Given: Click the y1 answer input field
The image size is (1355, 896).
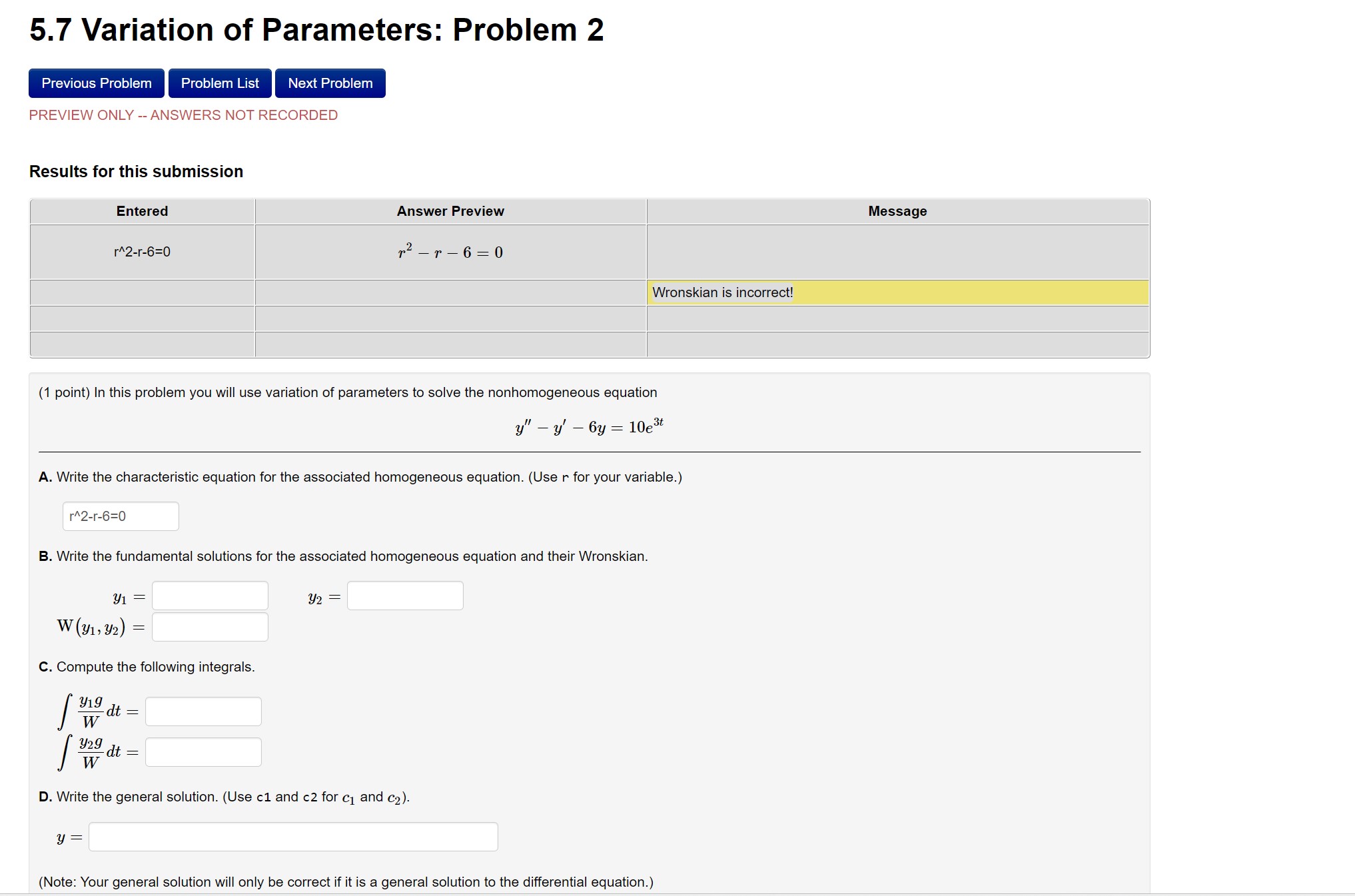Looking at the screenshot, I should (x=209, y=595).
